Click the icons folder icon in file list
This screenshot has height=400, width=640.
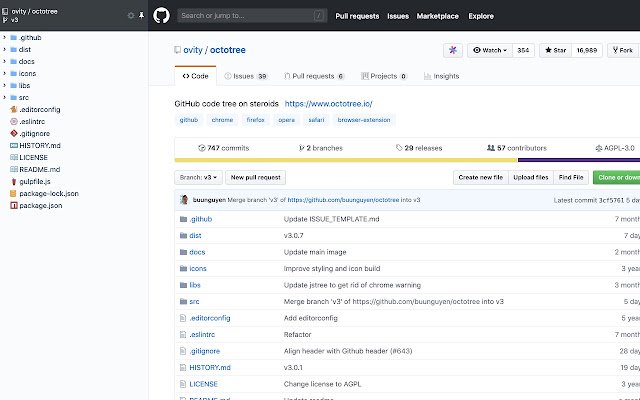183,269
